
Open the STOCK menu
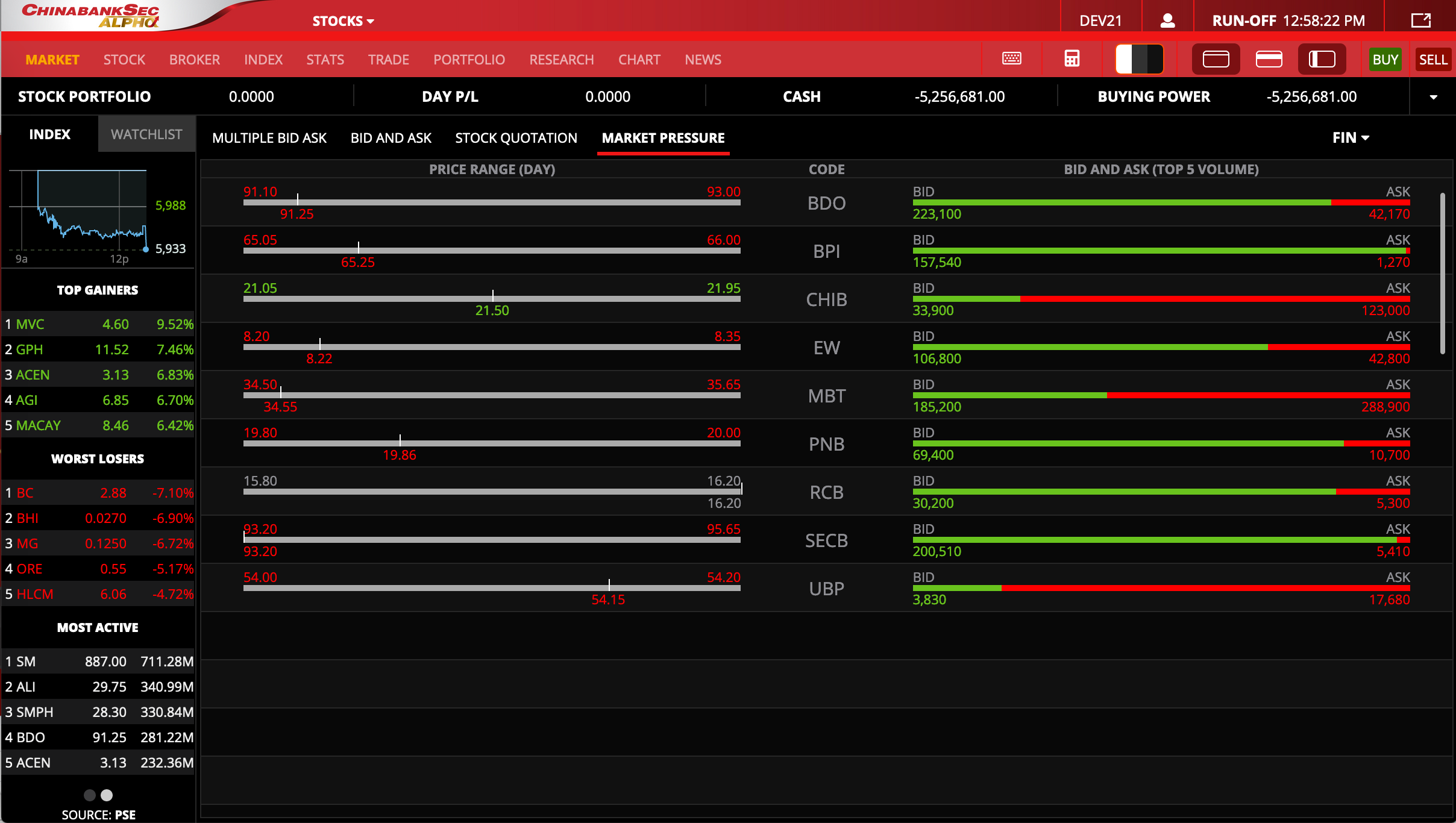tap(124, 60)
